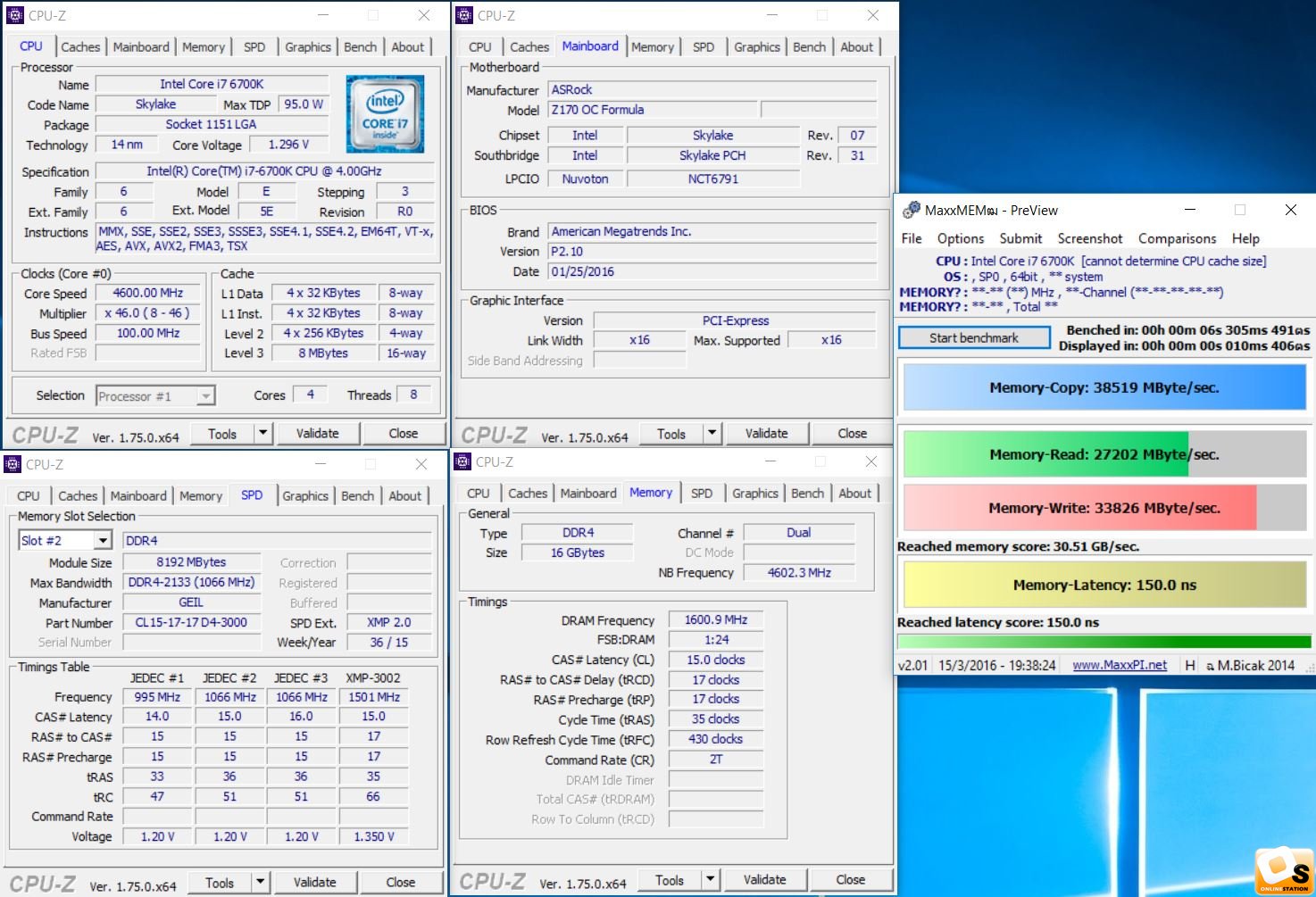Click the BIOS Version P2.10 field
The height and width of the screenshot is (897, 1316).
[712, 252]
